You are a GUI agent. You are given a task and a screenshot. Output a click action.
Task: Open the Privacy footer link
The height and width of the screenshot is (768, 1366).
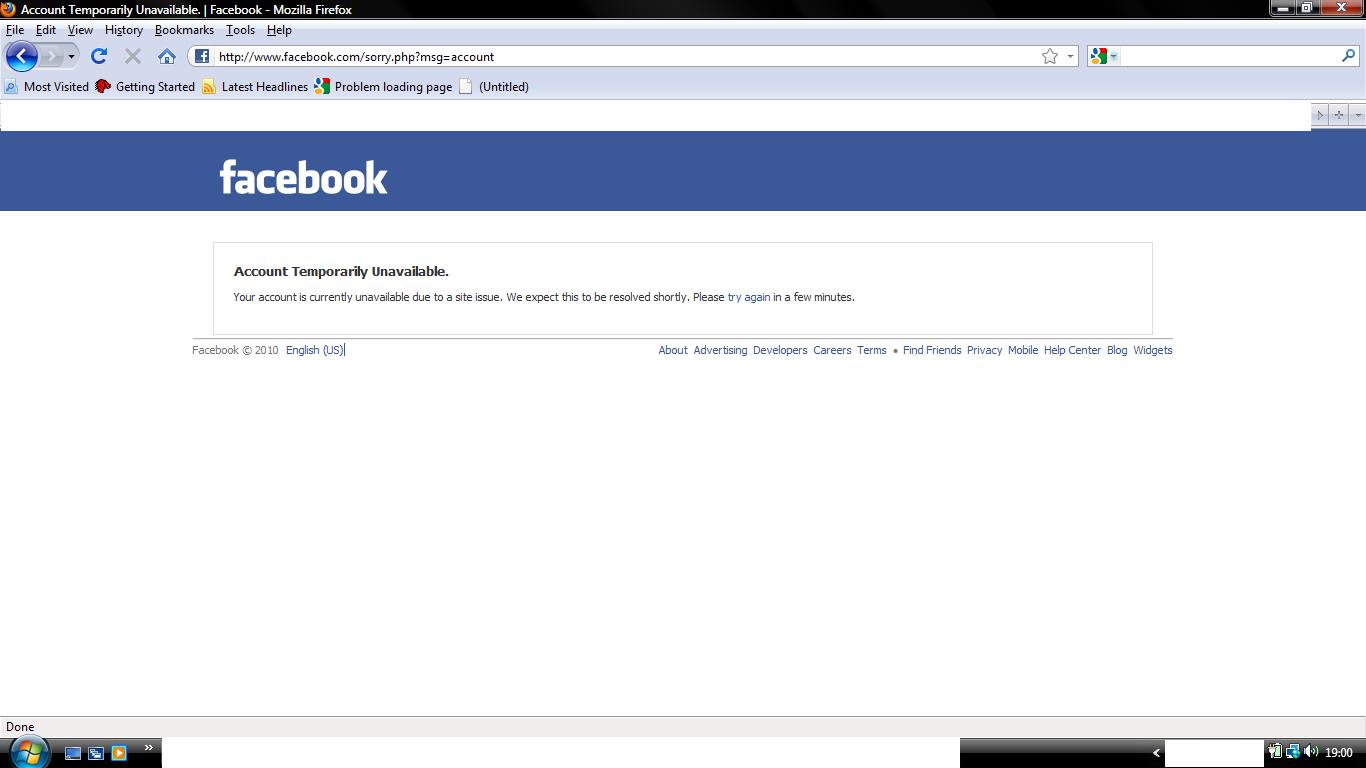(x=985, y=350)
